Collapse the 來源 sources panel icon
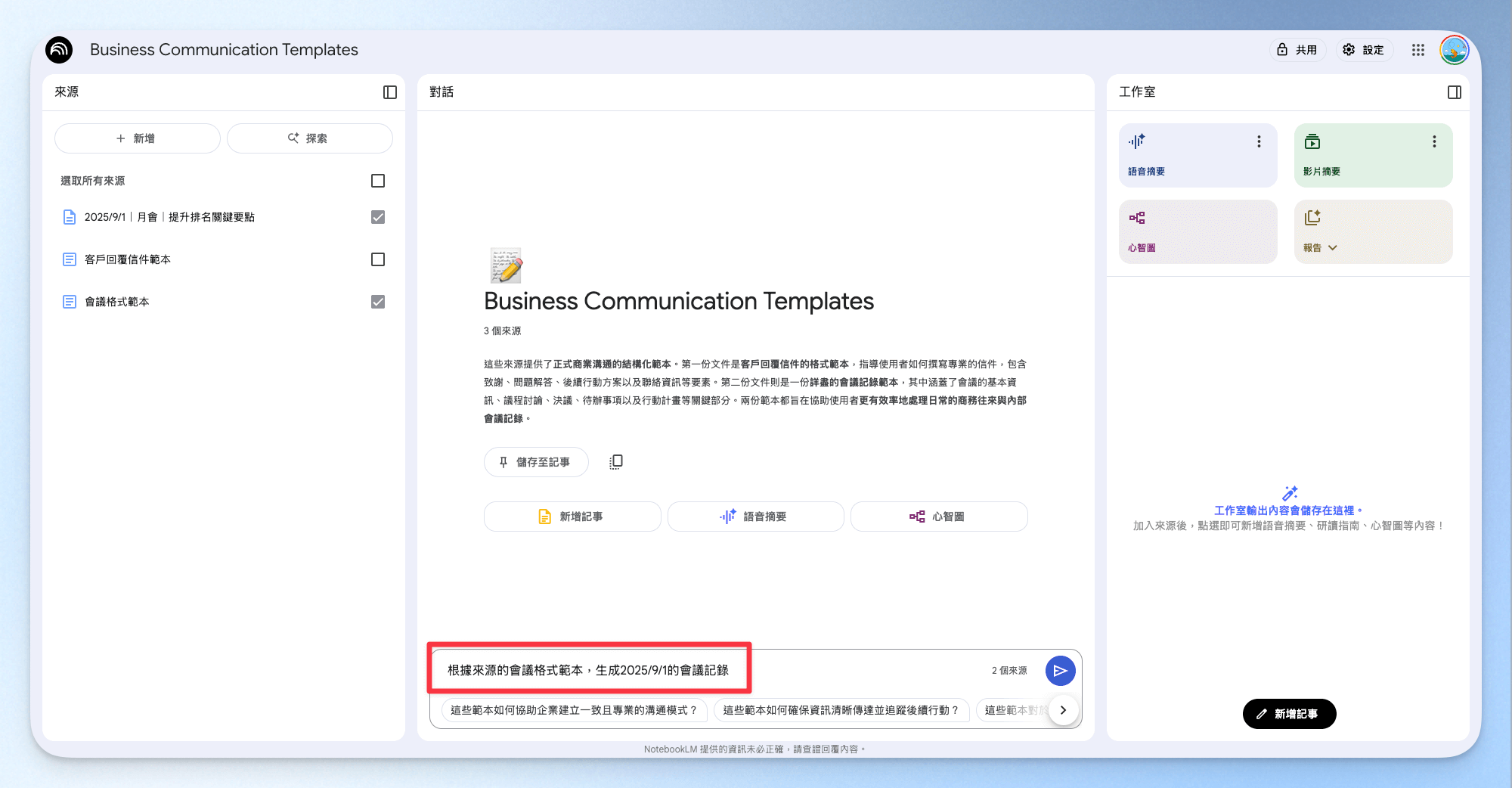The height and width of the screenshot is (788, 1512). point(390,92)
